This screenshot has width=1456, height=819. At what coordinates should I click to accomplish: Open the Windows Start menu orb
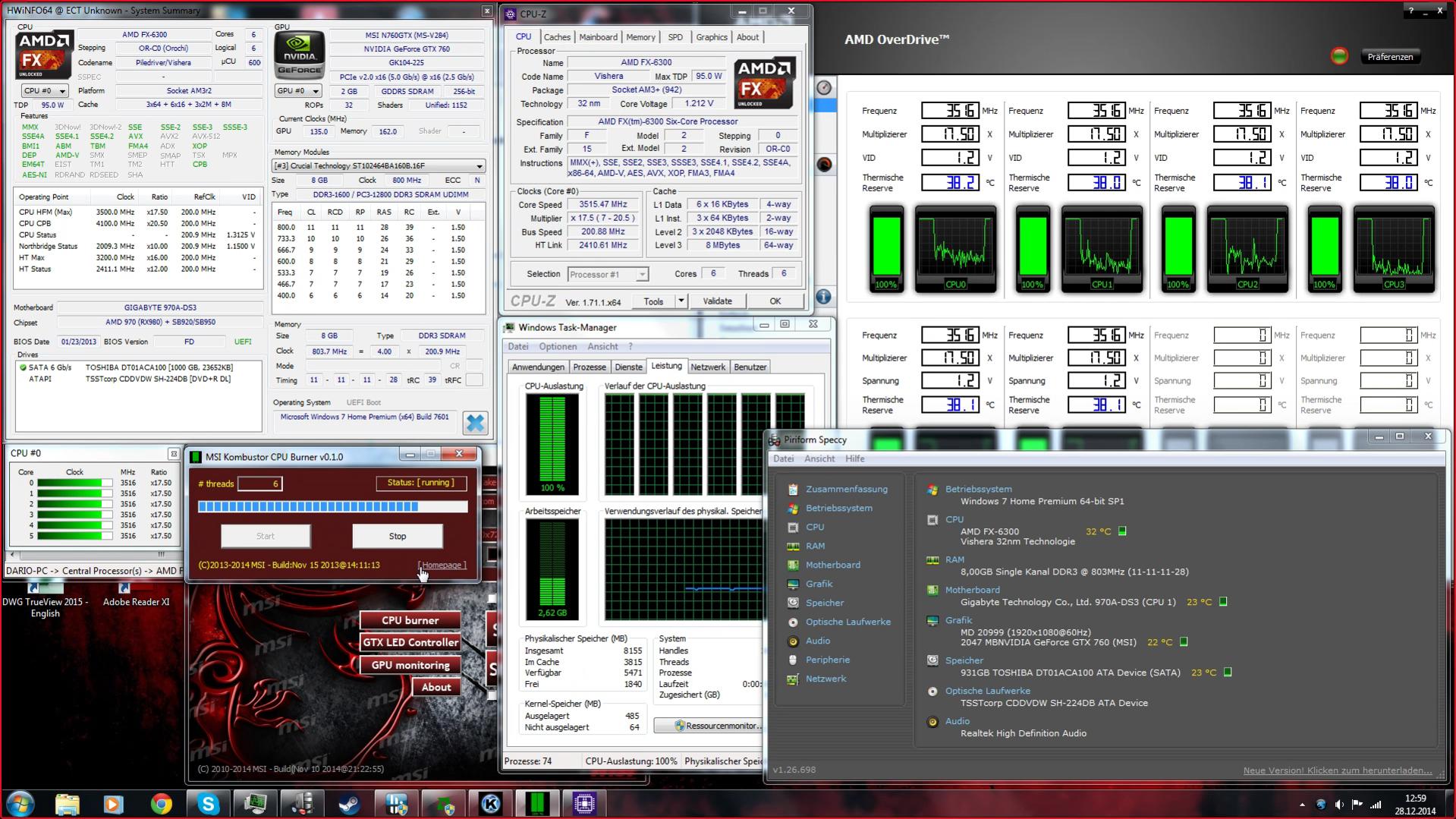(x=20, y=803)
